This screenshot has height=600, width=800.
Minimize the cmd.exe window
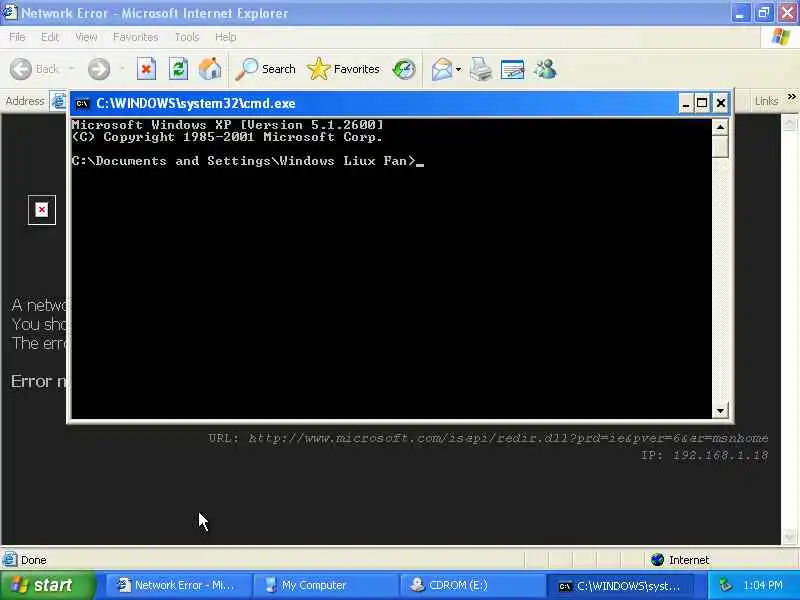686,104
